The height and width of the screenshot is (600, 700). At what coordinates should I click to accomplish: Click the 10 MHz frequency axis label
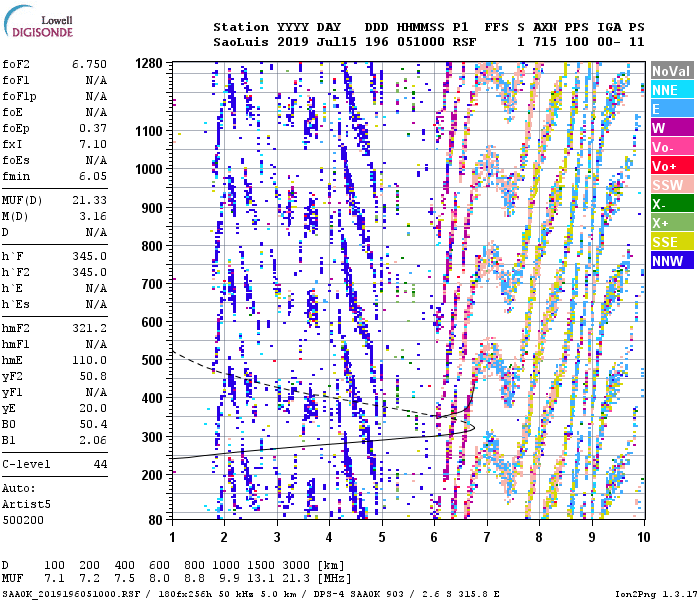(x=643, y=537)
